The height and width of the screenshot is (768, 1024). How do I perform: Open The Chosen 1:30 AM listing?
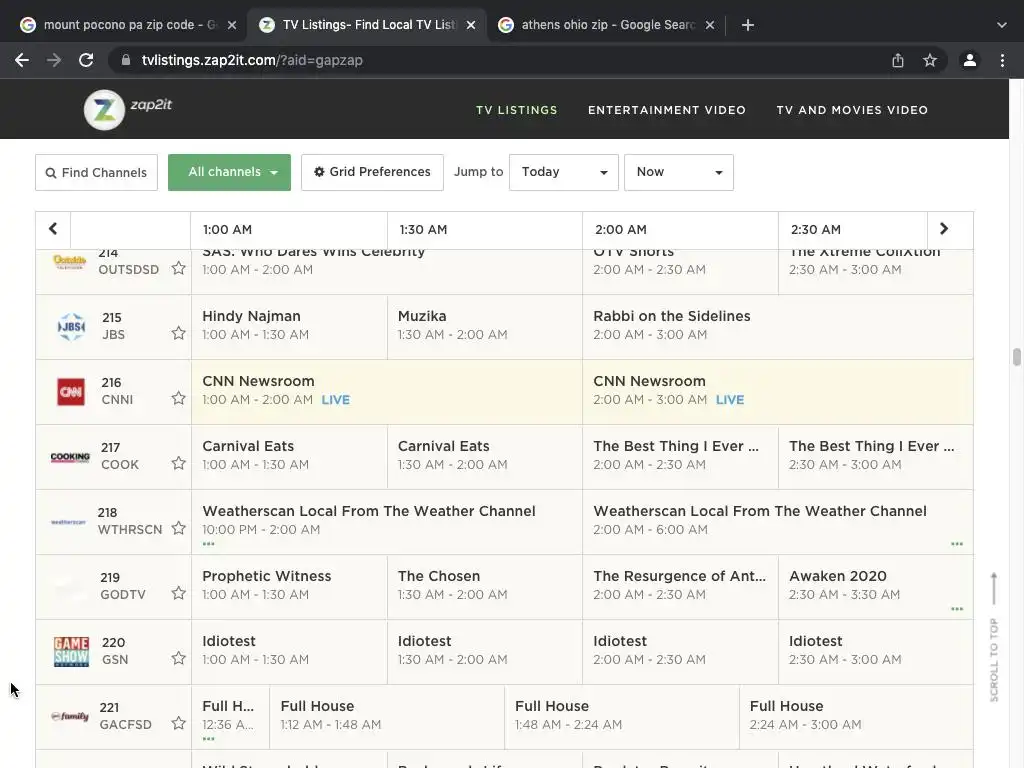tap(485, 586)
